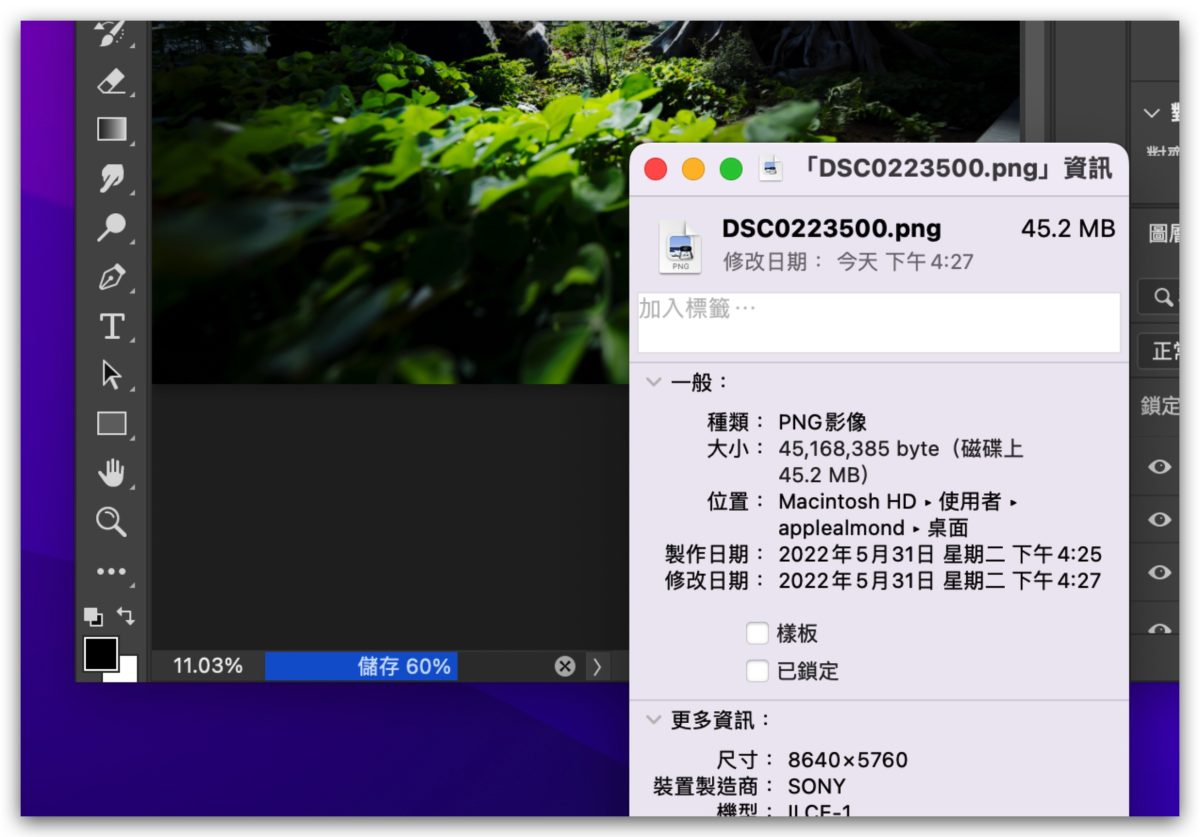
Task: Reset default foreground and background colors
Action: 92,616
